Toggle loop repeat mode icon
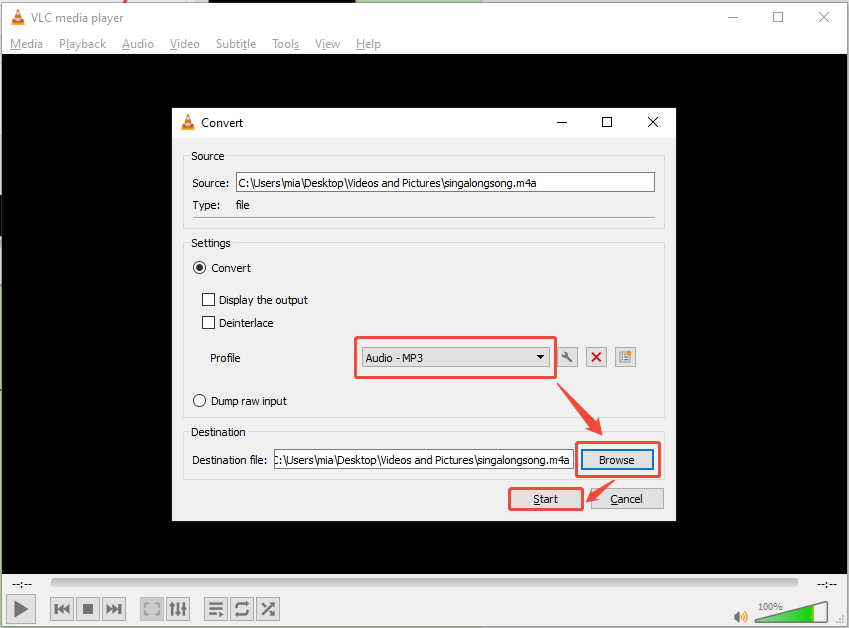The width and height of the screenshot is (849, 628). click(x=241, y=609)
